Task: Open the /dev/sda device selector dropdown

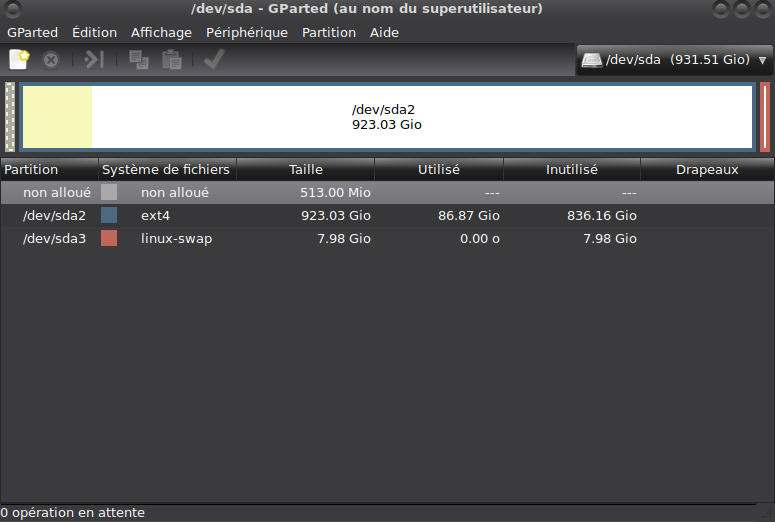Action: [674, 60]
